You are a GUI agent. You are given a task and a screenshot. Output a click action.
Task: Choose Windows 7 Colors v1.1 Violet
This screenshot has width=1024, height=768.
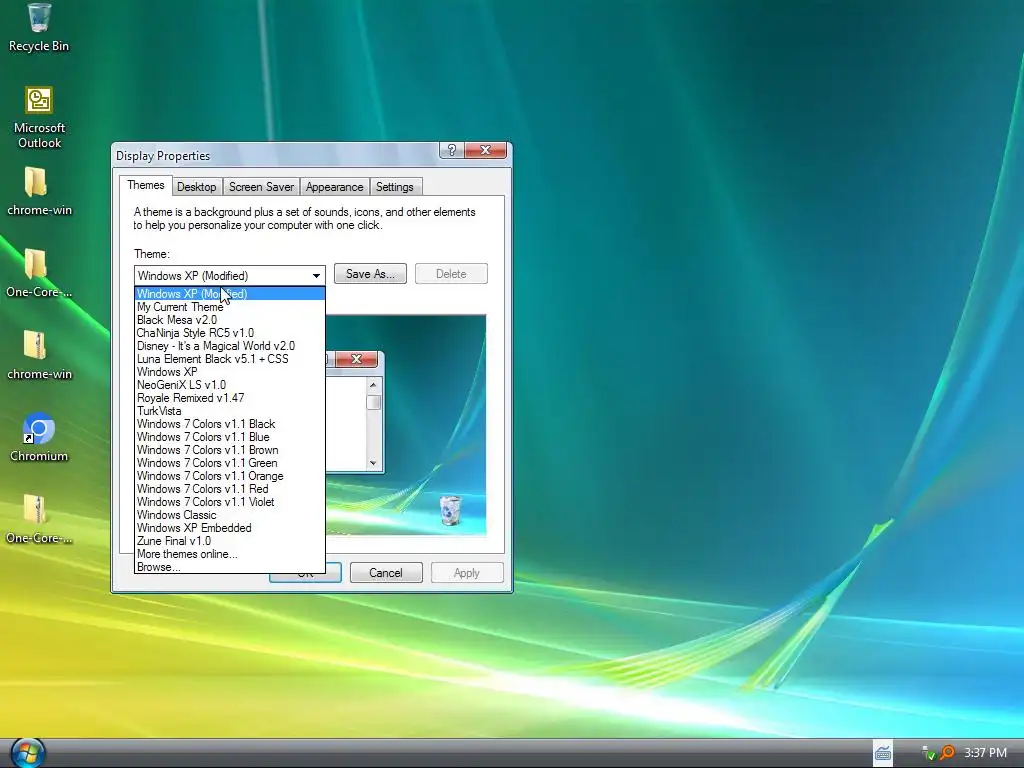tap(230, 502)
